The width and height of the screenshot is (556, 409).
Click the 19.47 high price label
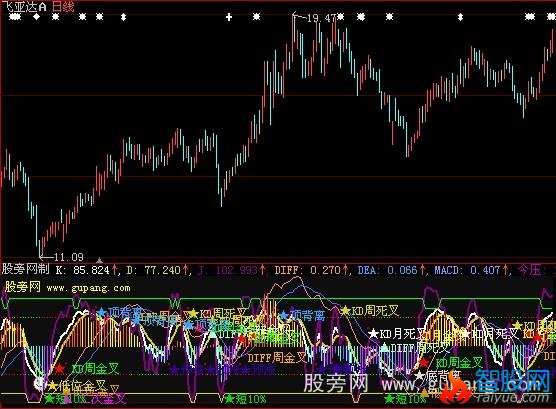(321, 18)
